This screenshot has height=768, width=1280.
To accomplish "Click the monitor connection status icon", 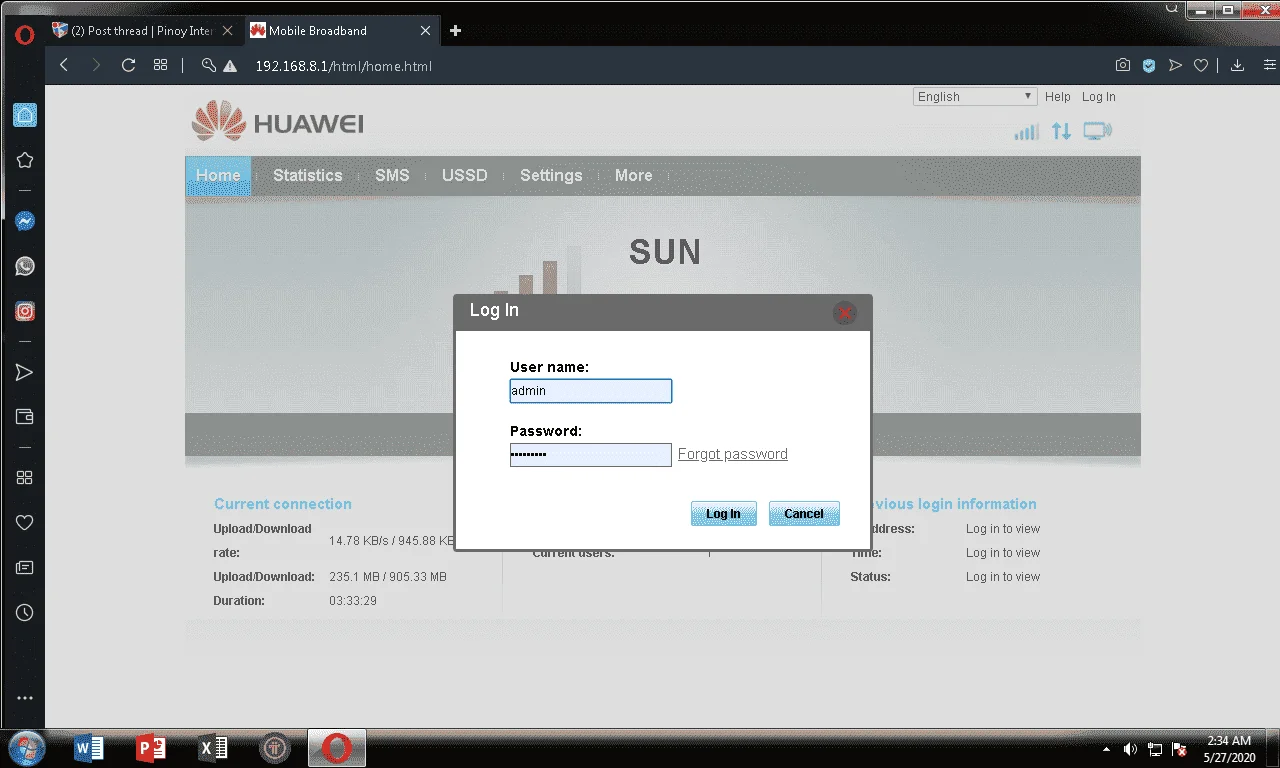I will point(1097,131).
